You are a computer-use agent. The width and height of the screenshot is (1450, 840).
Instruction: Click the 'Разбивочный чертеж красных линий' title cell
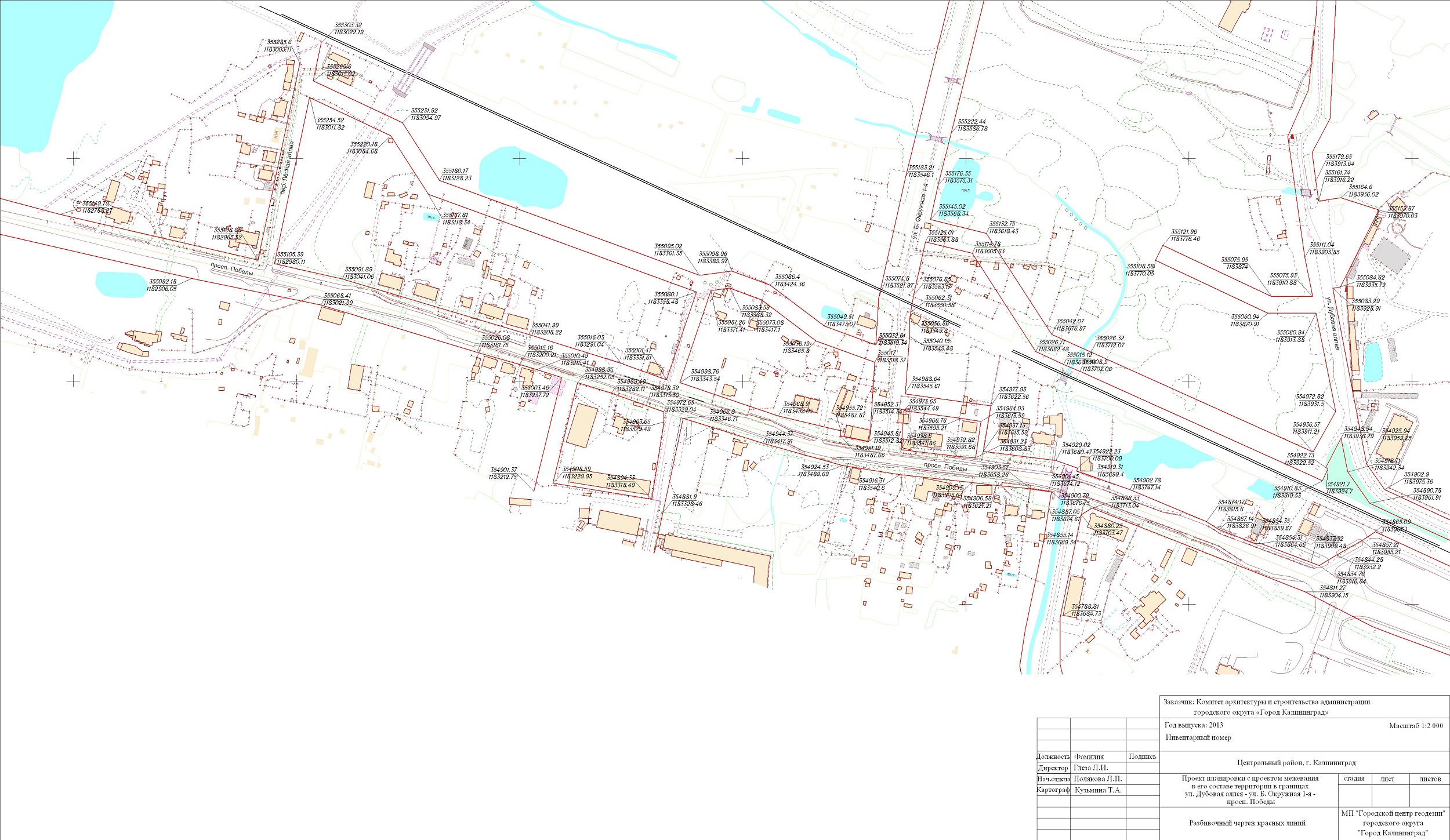[1247, 823]
